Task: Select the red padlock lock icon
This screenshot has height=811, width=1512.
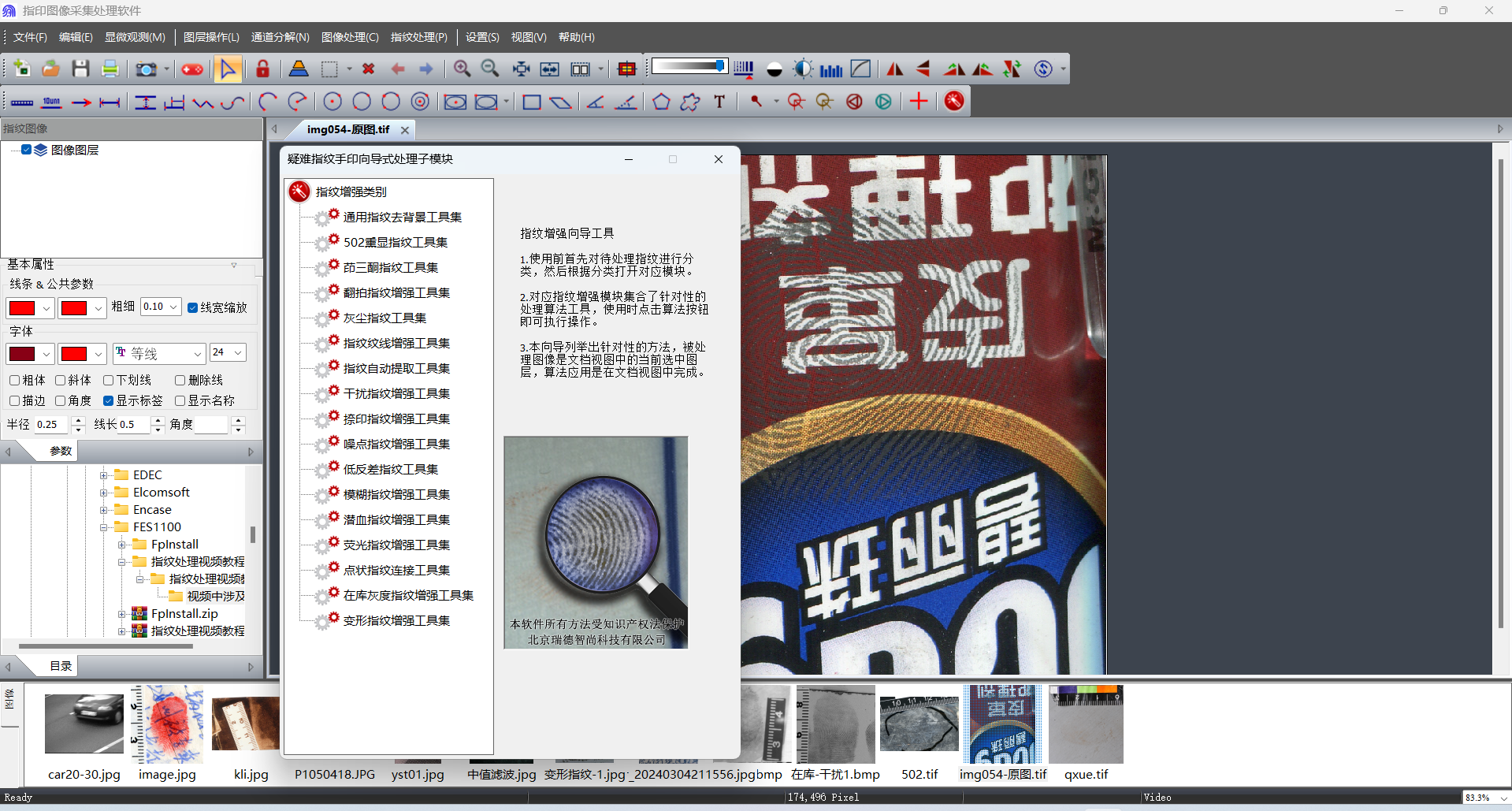Action: (262, 69)
